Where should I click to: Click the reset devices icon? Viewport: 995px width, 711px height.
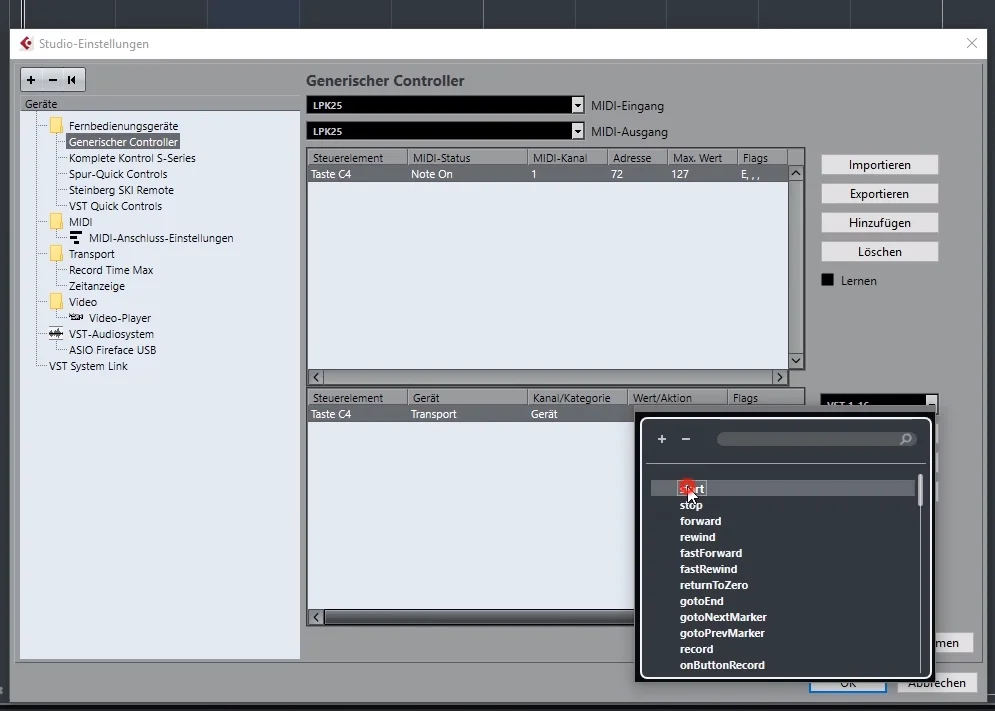pyautogui.click(x=72, y=80)
